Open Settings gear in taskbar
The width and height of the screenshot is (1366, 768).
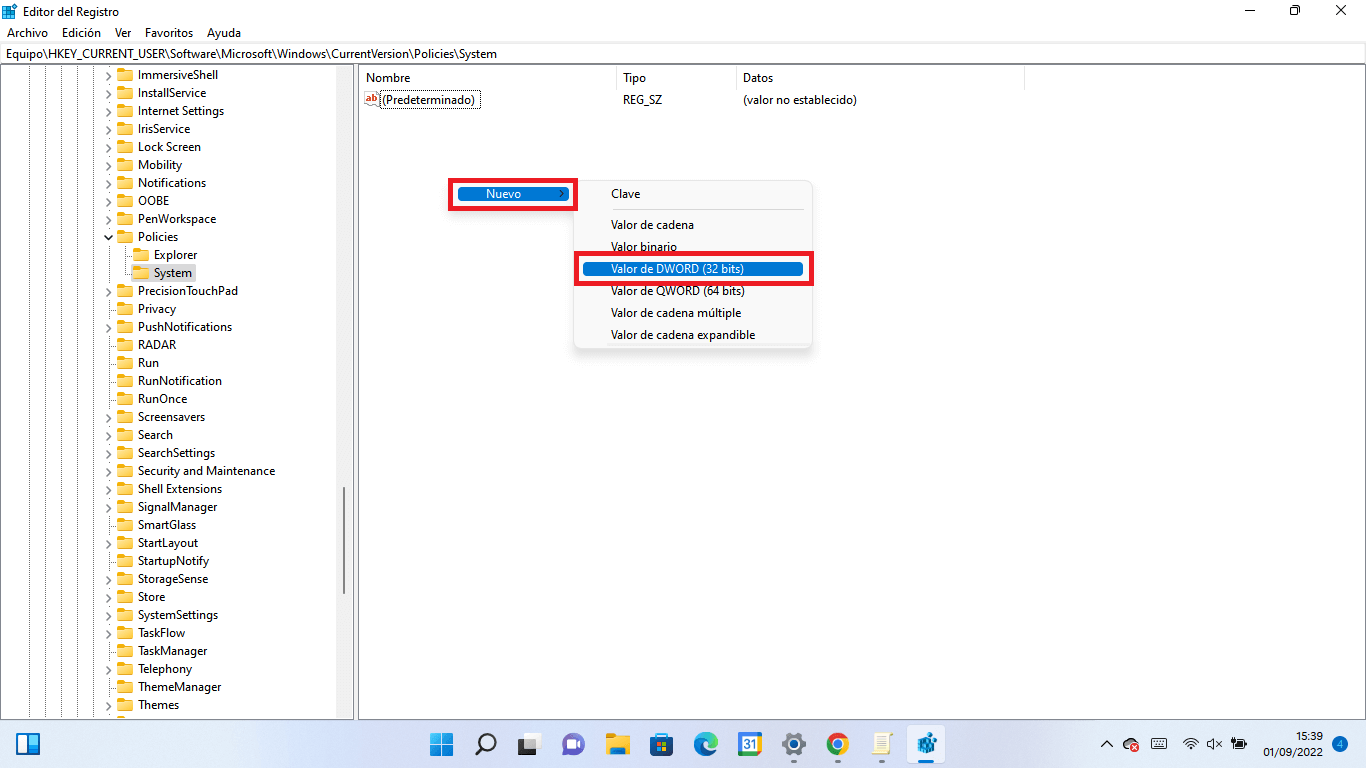point(794,744)
